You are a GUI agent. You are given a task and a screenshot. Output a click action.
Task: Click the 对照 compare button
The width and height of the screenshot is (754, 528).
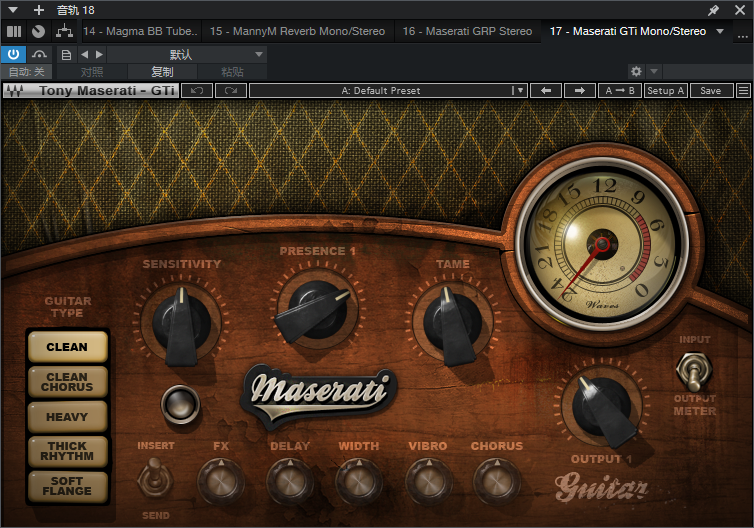92,72
